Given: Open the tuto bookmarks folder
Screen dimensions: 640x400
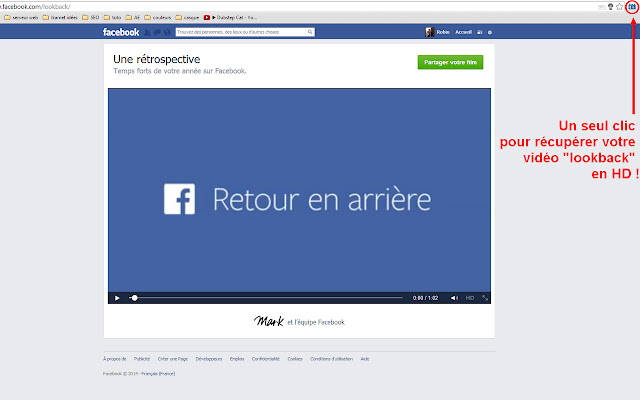Looking at the screenshot, I should [112, 18].
